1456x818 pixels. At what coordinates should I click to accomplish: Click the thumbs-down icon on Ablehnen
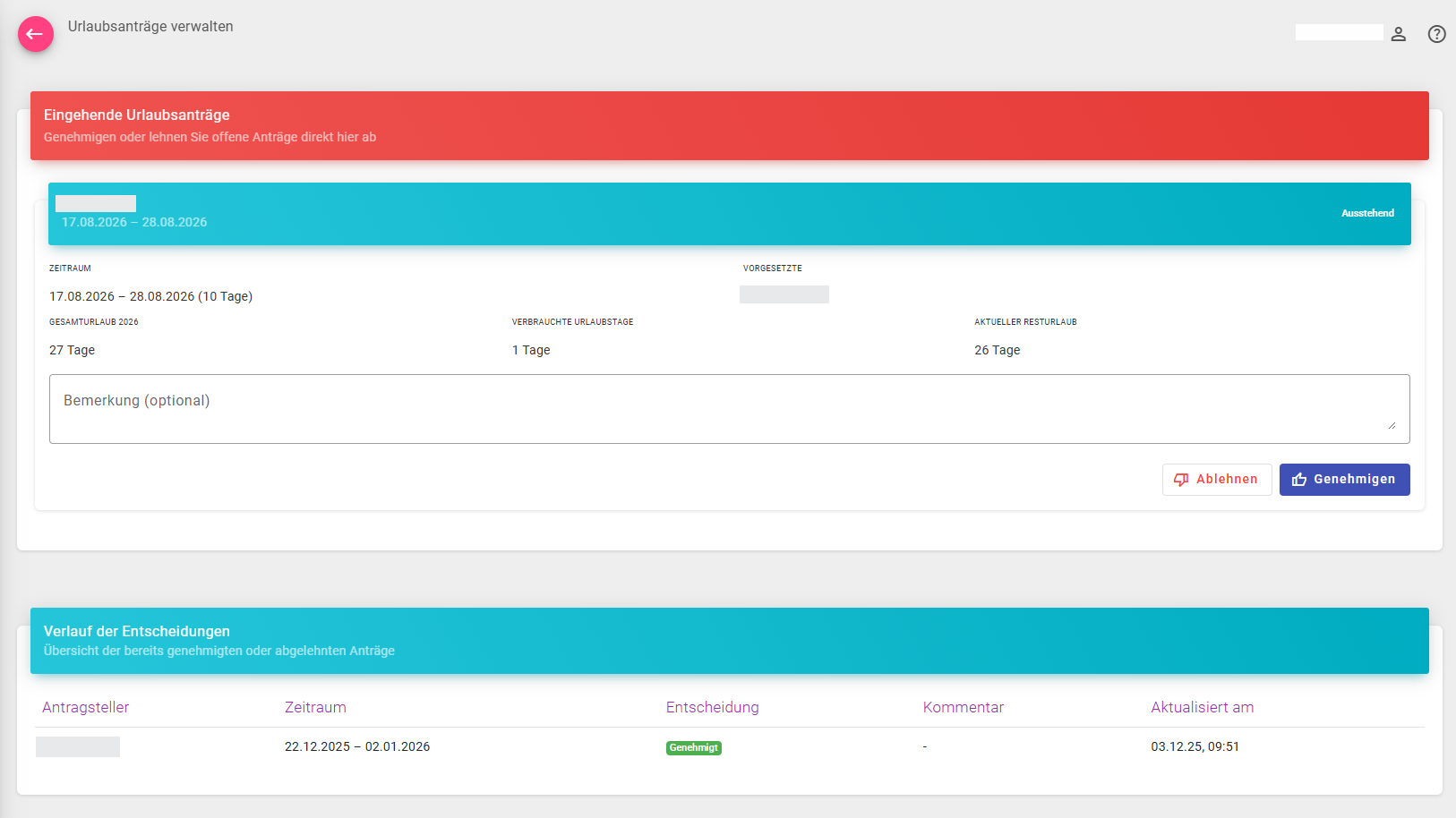[x=1181, y=480]
